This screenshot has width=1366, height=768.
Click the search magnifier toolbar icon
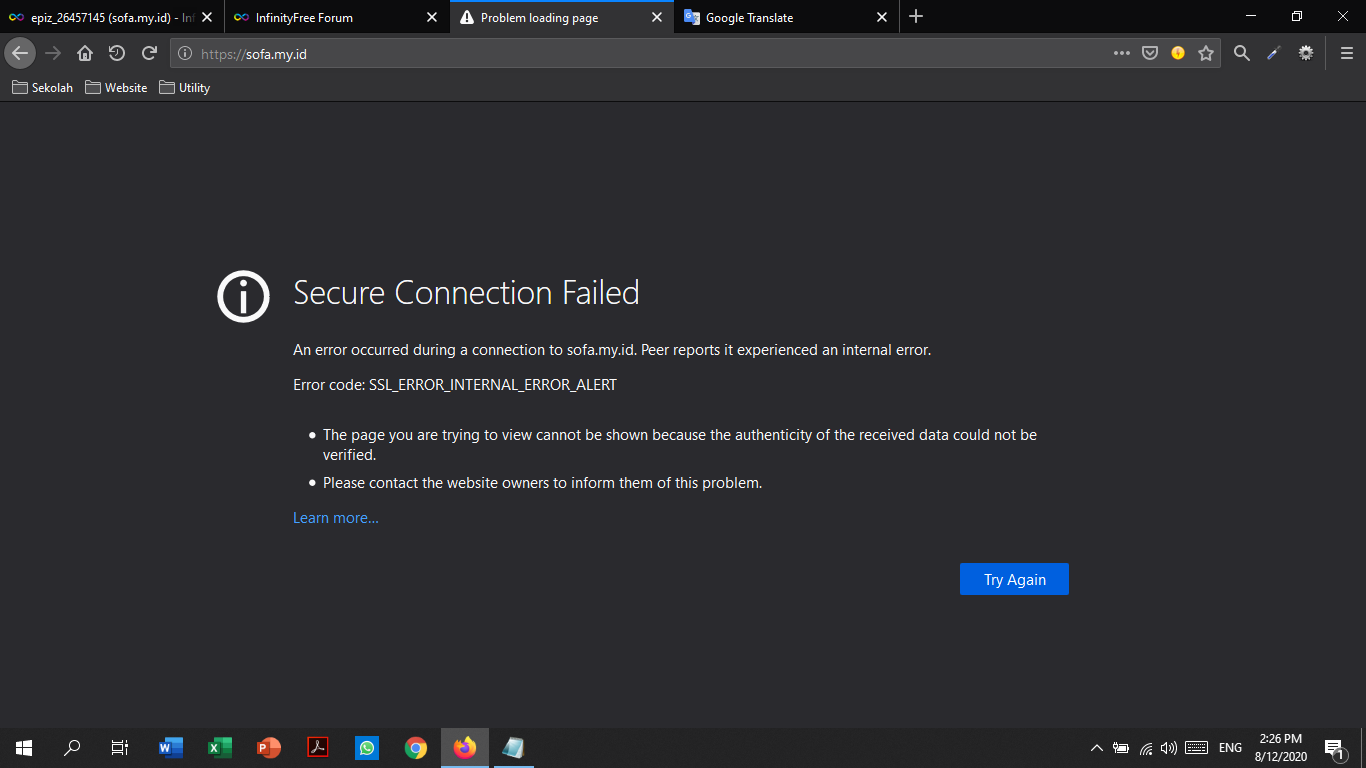coord(1241,54)
